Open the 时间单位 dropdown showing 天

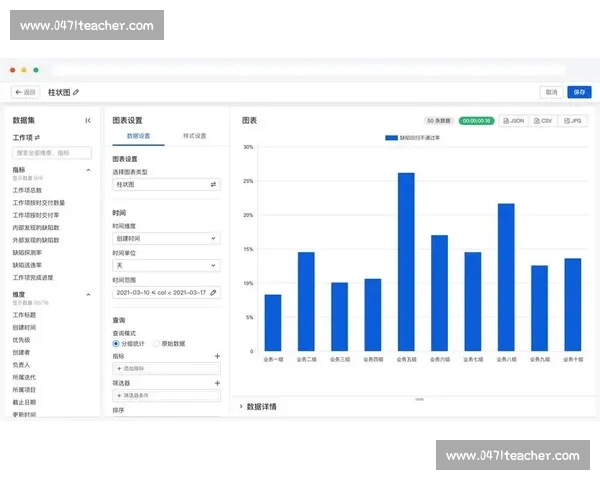[x=165, y=266]
